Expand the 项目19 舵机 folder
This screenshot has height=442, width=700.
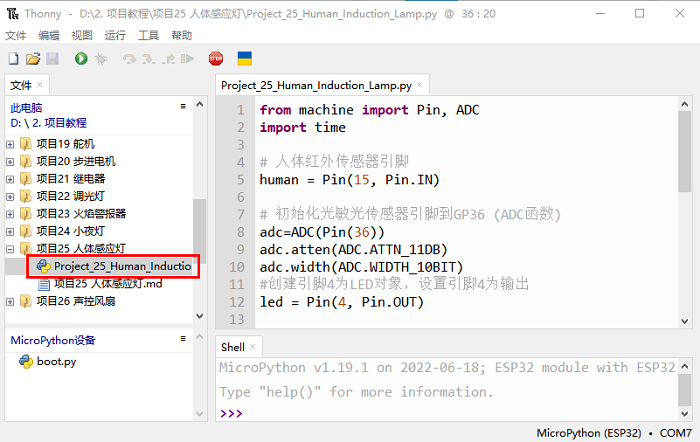[11, 144]
